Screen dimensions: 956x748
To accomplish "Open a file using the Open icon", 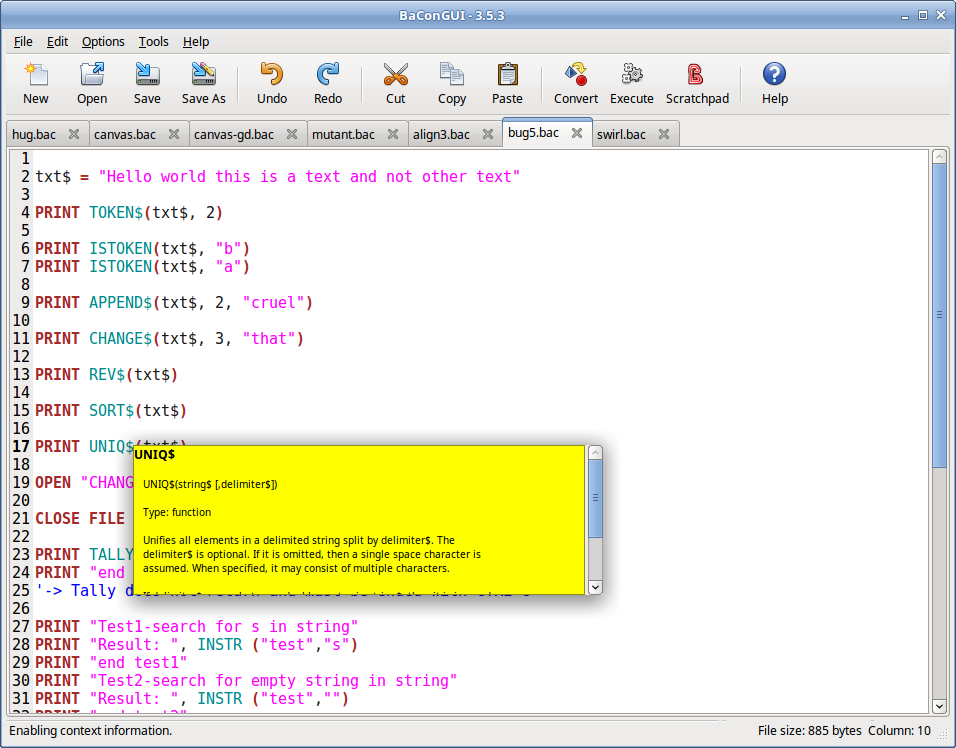I will [x=92, y=83].
